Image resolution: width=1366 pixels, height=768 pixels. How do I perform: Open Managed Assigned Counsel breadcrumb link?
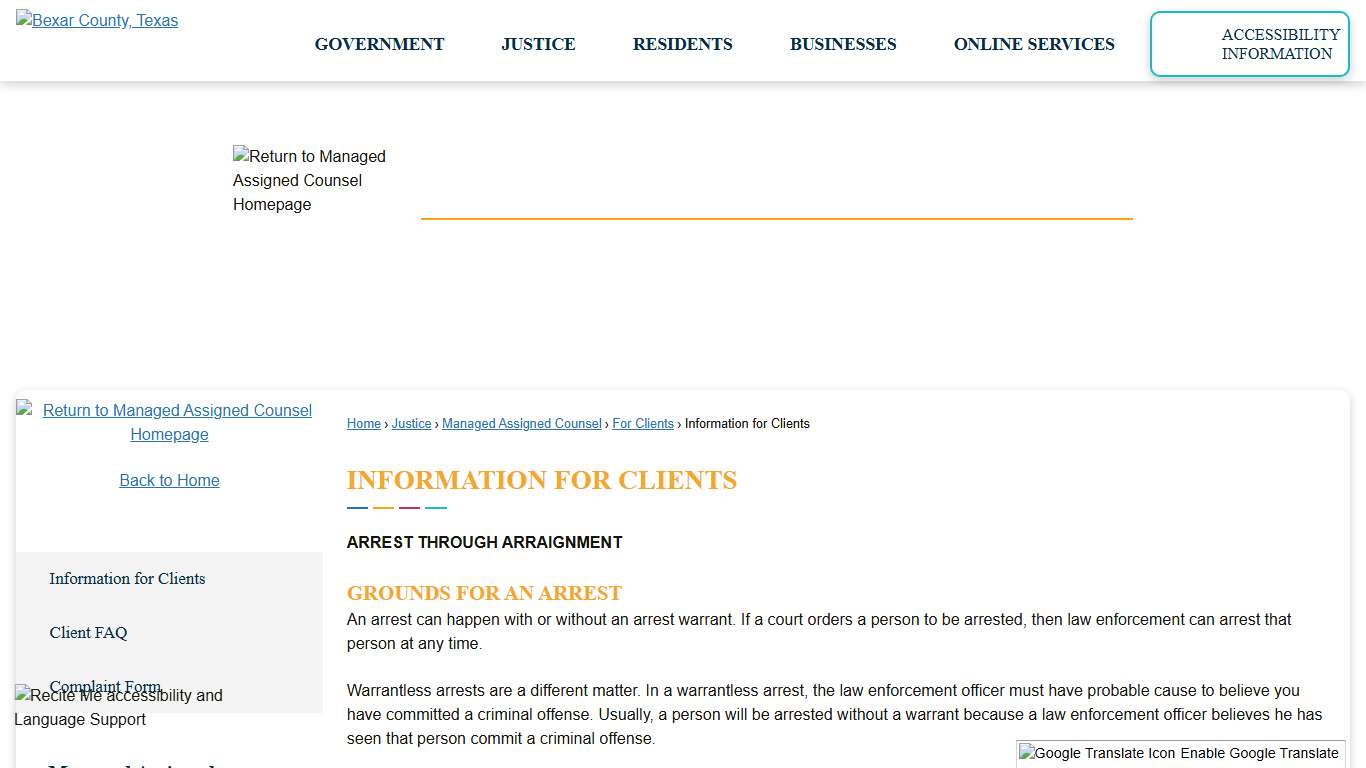[521, 423]
